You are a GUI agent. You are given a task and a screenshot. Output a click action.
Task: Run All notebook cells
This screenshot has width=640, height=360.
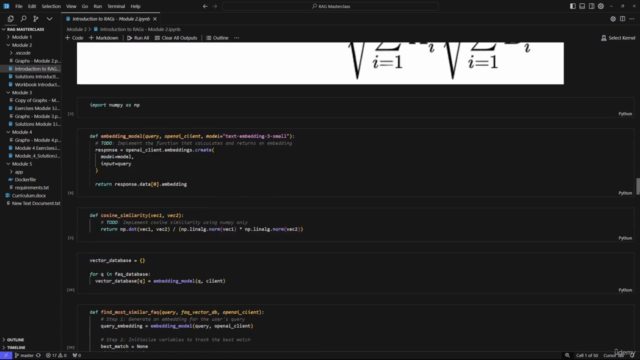pyautogui.click(x=138, y=38)
